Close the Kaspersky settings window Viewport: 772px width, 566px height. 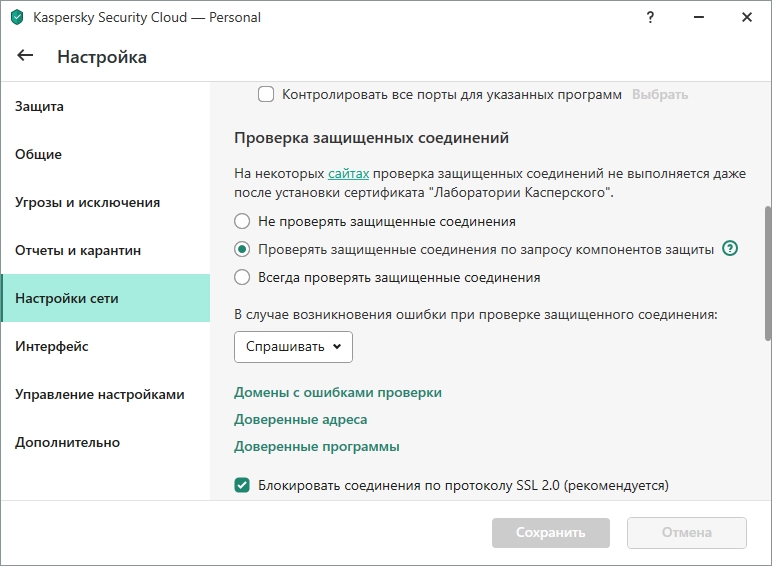(x=746, y=17)
